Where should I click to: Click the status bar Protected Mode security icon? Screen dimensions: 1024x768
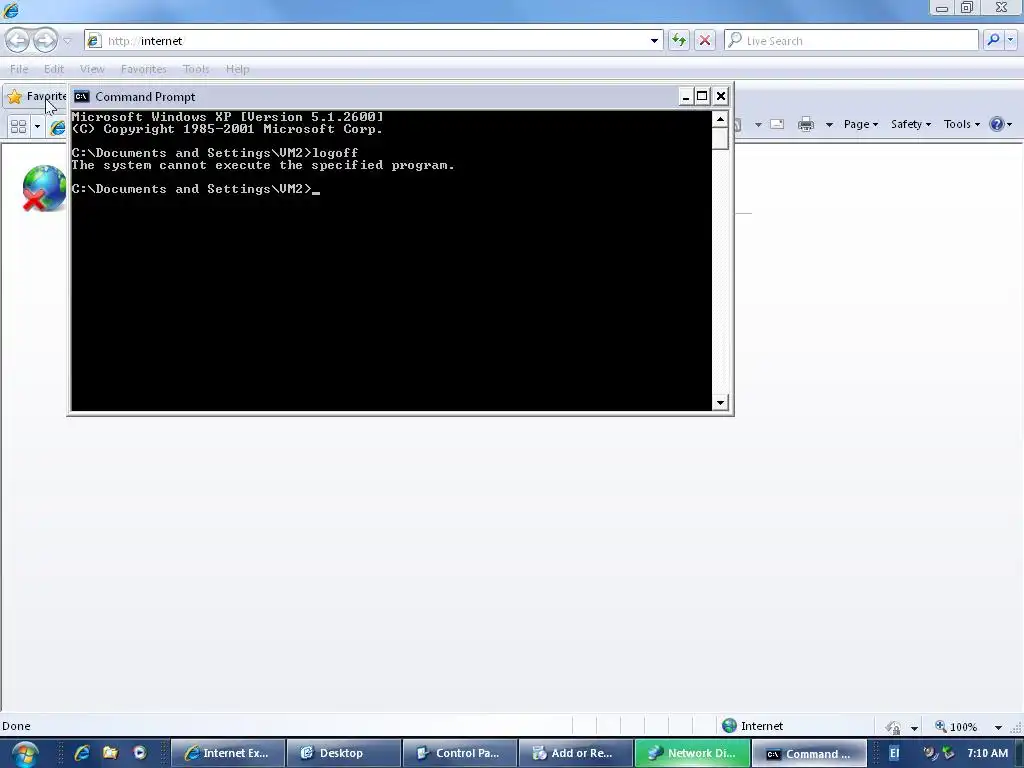[x=893, y=726]
